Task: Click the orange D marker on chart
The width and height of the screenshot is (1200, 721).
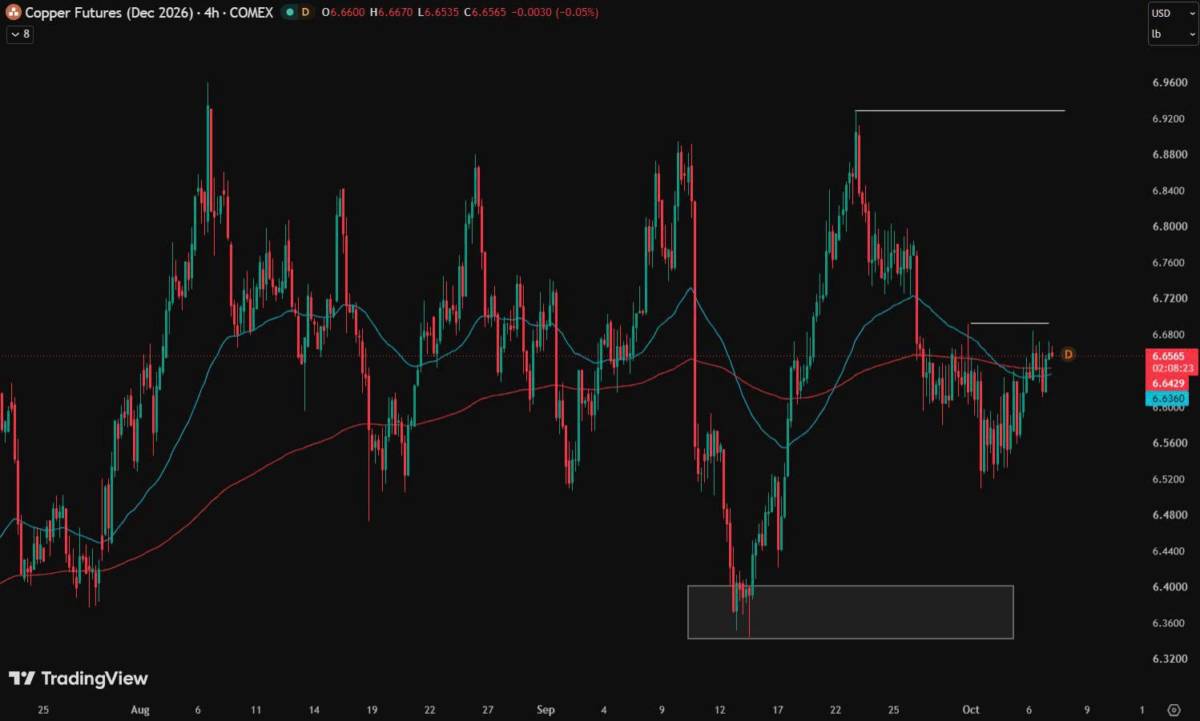Action: click(x=1068, y=354)
